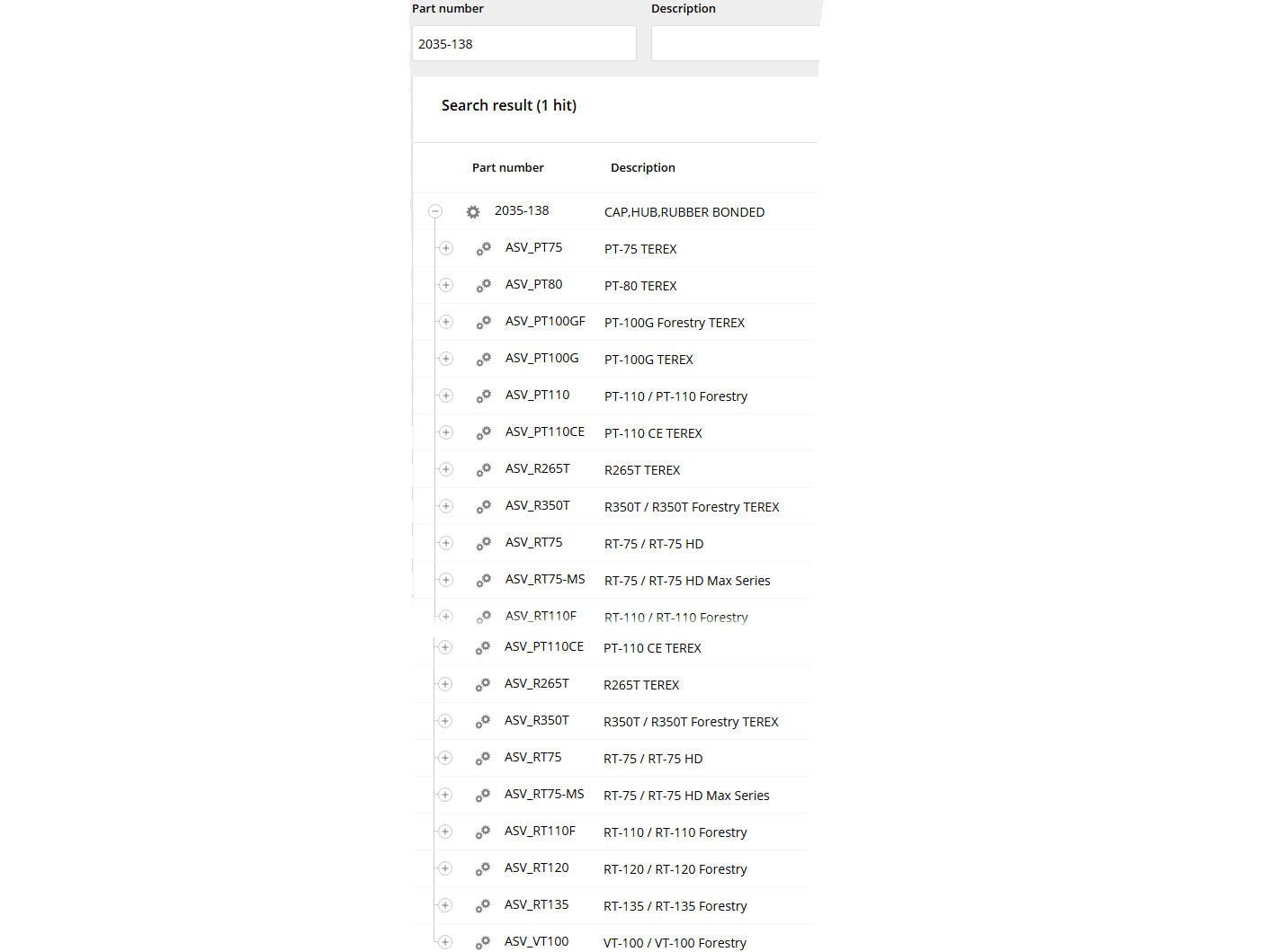Open the CAP,HUB,RUBBER BONDED description
The image size is (1270, 952).
684,212
